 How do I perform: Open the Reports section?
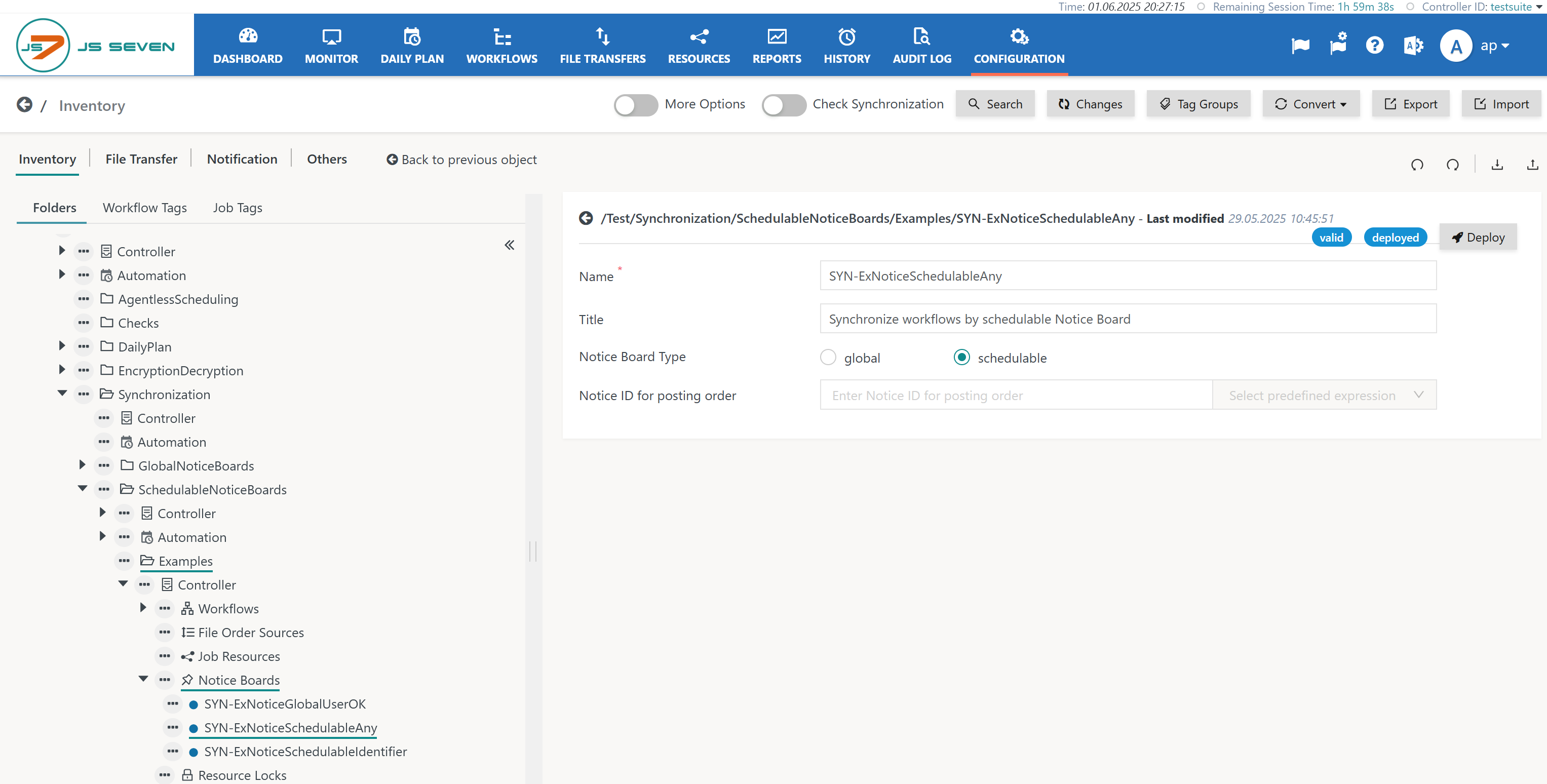[777, 46]
